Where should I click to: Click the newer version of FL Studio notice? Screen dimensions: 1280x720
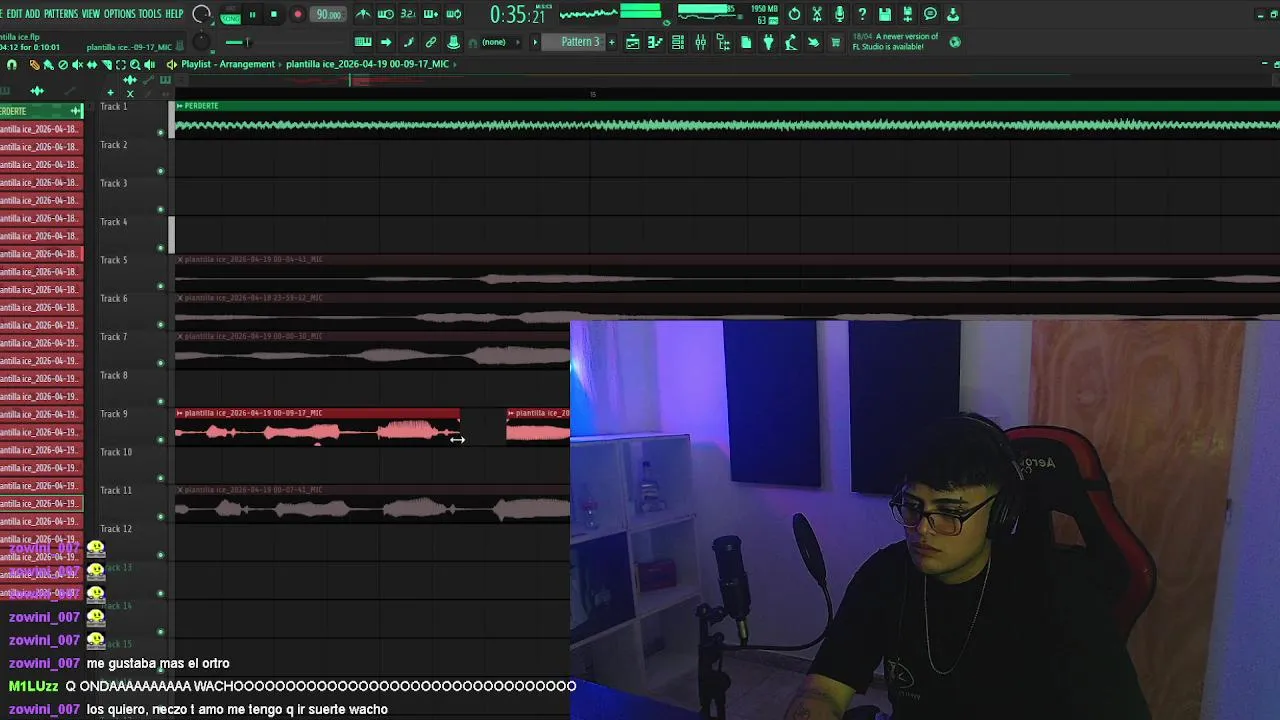pyautogui.click(x=895, y=41)
